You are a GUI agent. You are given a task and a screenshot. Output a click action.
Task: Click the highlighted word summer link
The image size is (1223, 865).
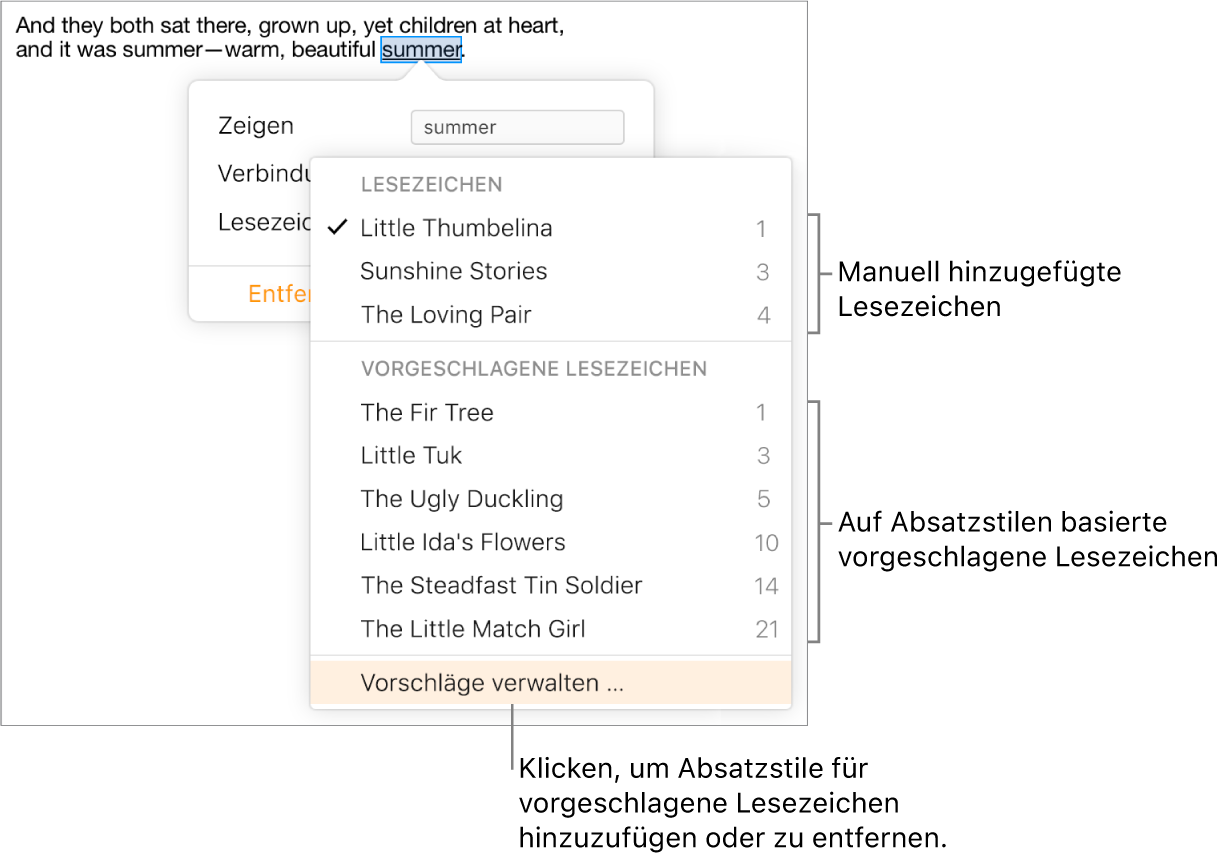[x=421, y=50]
